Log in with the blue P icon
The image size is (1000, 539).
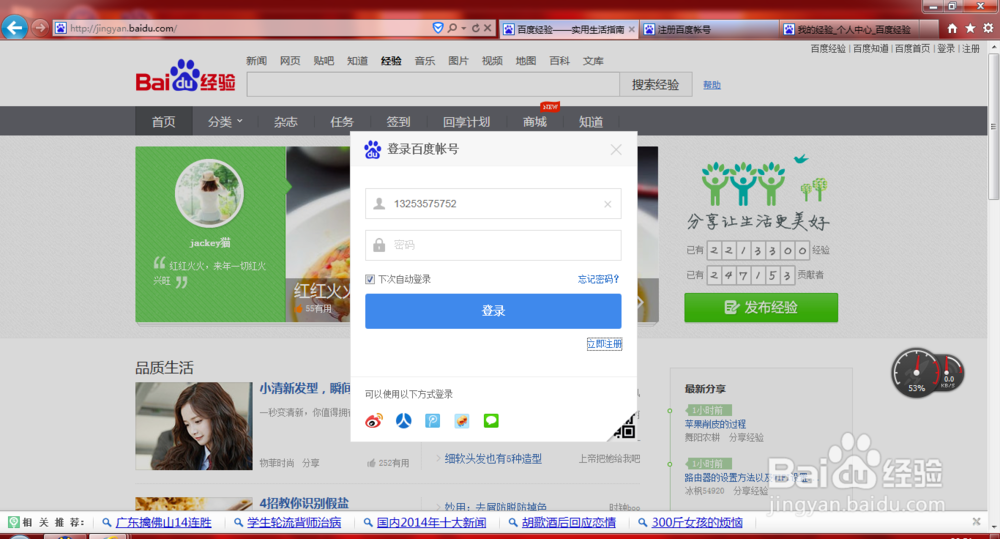click(432, 421)
